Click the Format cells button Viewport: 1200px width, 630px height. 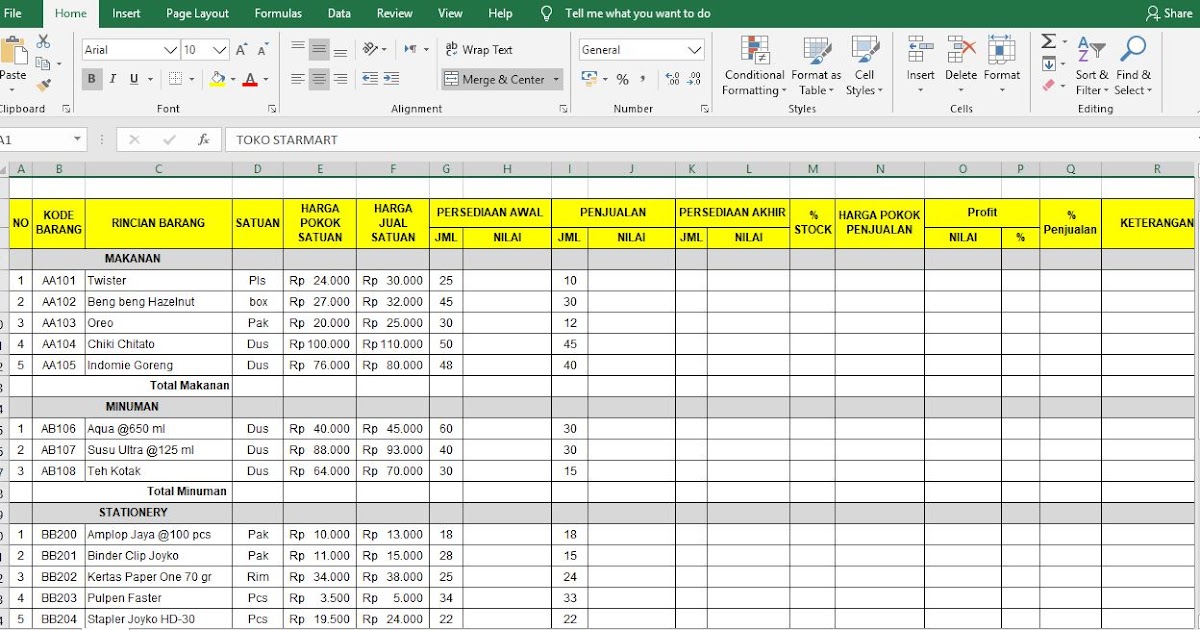tap(1002, 65)
